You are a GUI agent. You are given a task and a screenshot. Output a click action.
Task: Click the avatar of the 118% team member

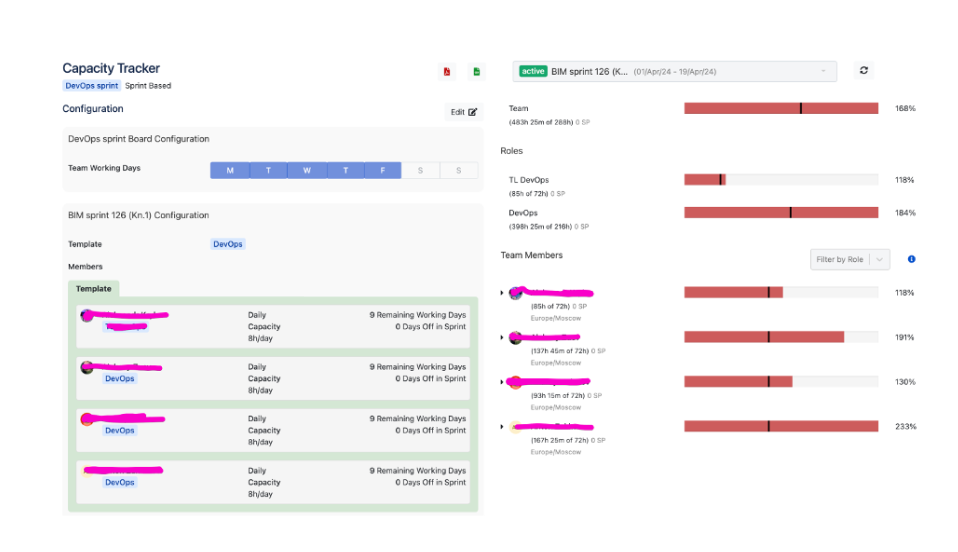click(x=516, y=293)
